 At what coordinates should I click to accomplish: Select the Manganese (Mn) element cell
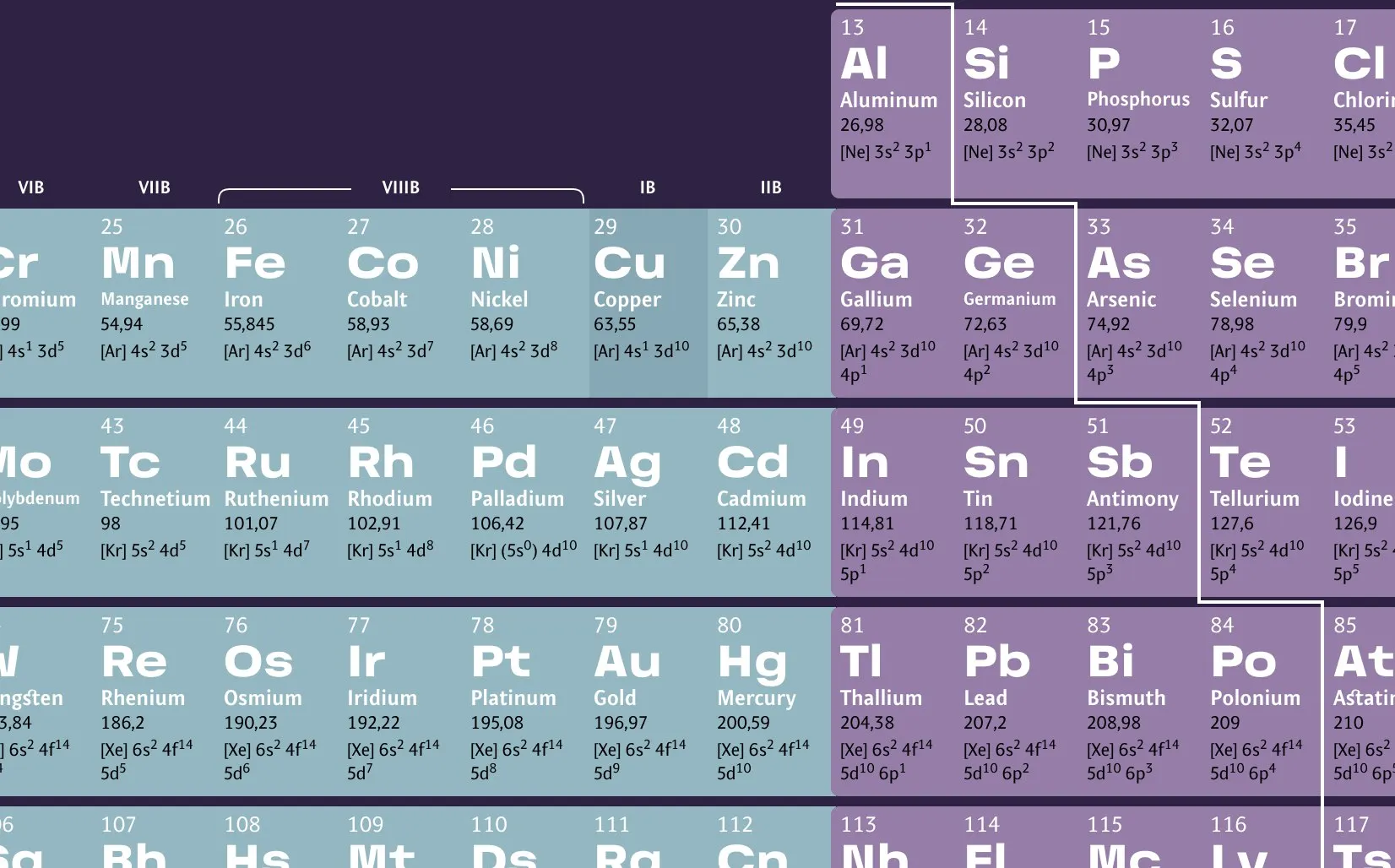tap(155, 302)
